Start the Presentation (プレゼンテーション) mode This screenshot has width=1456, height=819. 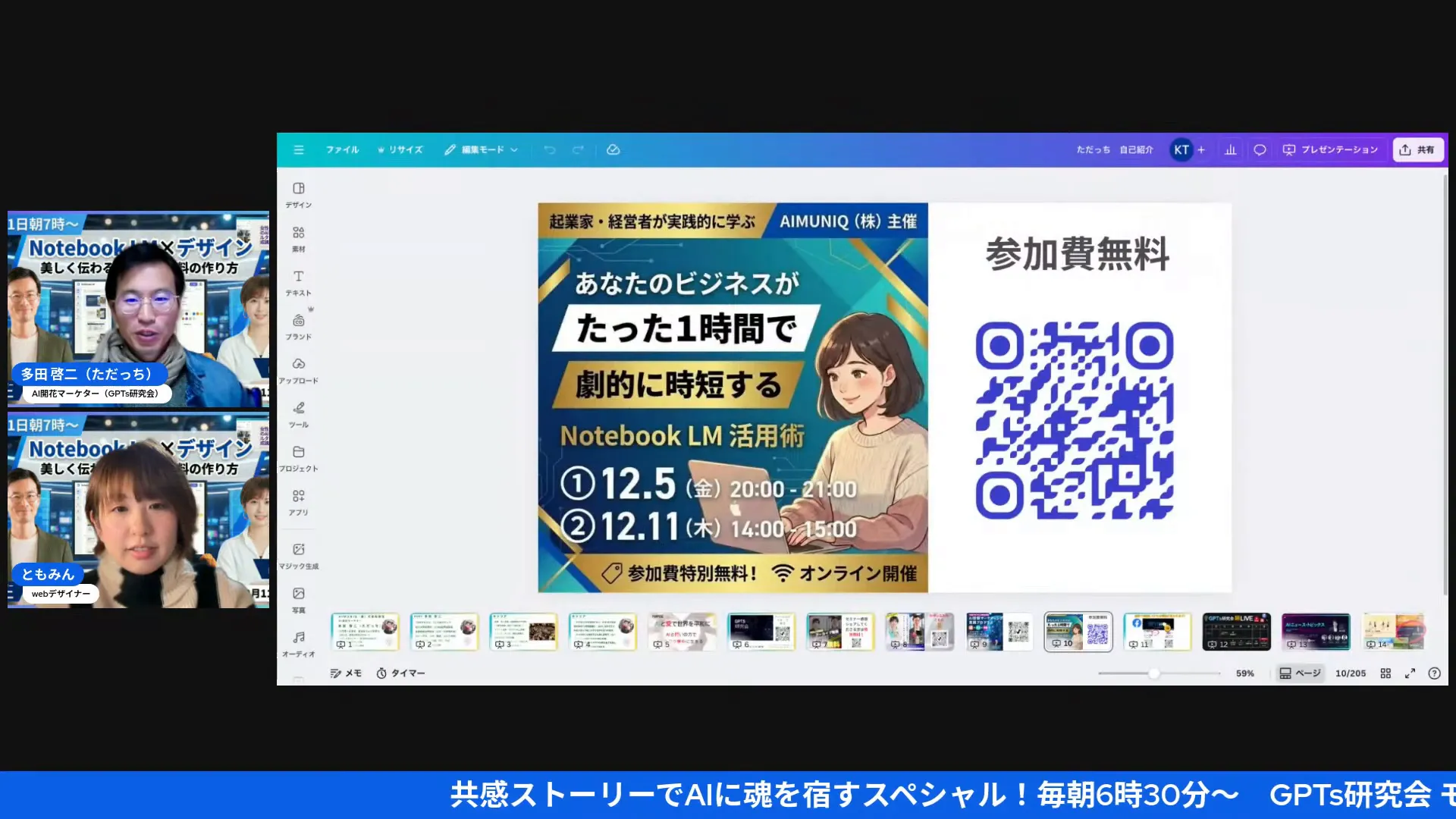tap(1330, 150)
